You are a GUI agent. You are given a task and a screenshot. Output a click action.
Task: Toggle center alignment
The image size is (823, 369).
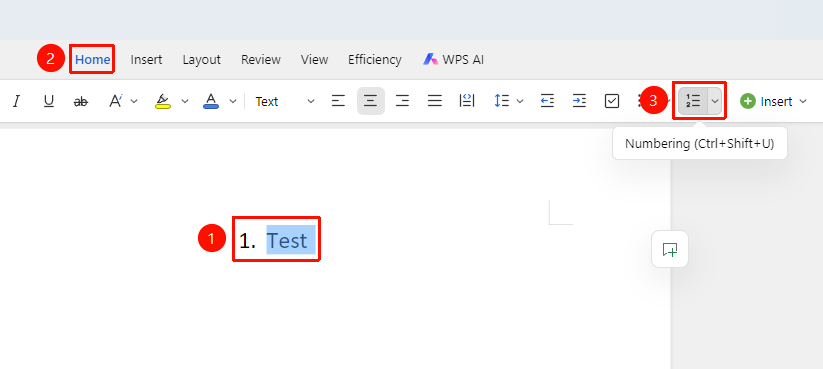pos(371,101)
